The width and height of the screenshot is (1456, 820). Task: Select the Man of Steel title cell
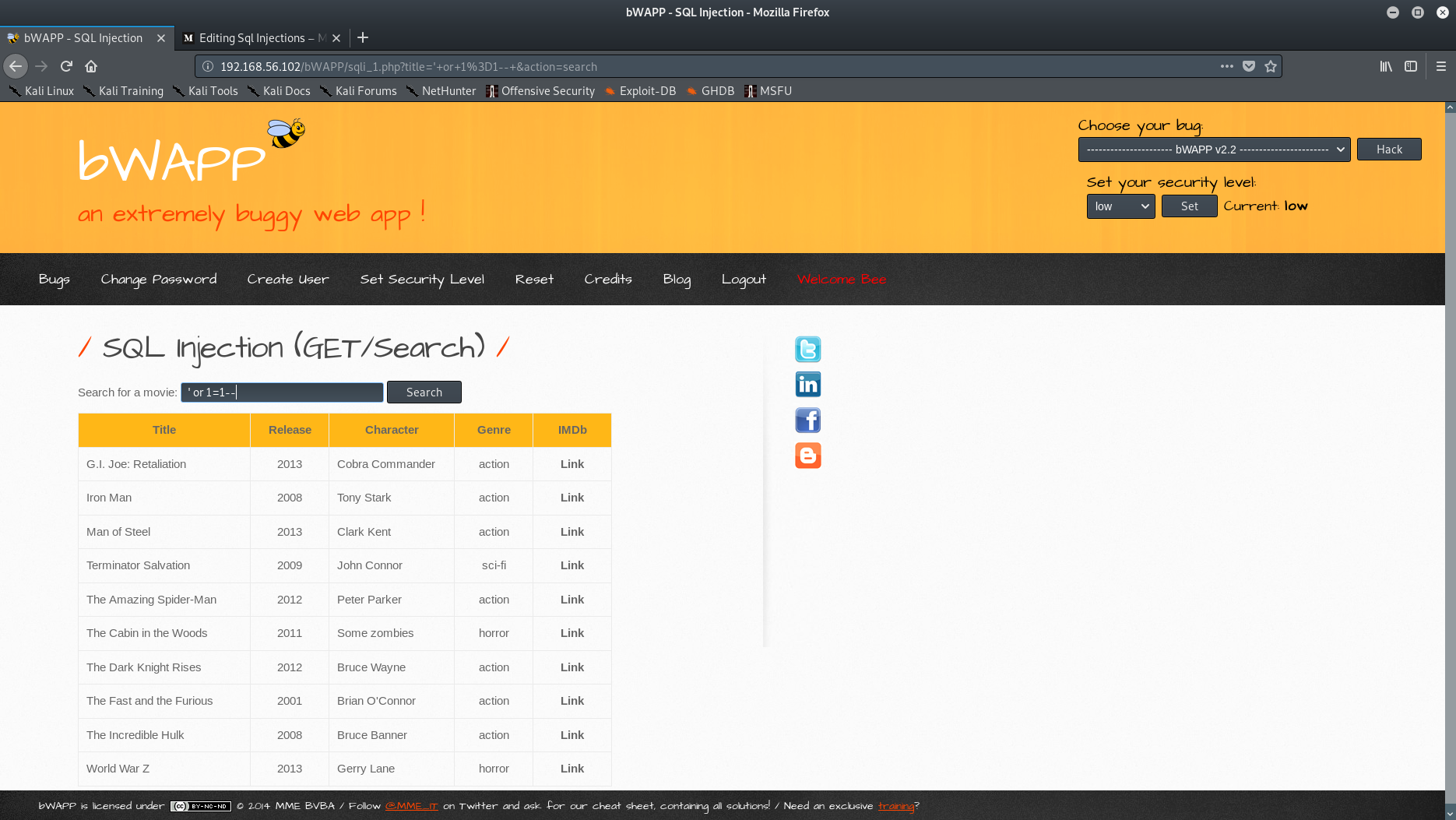pos(164,532)
